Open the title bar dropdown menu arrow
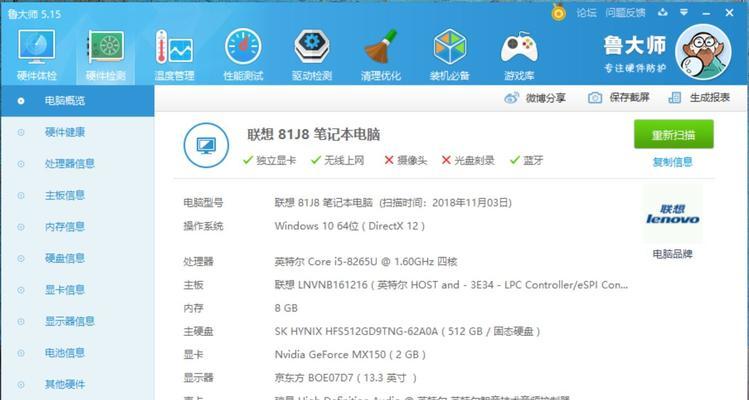The width and height of the screenshot is (749, 400). tap(684, 12)
